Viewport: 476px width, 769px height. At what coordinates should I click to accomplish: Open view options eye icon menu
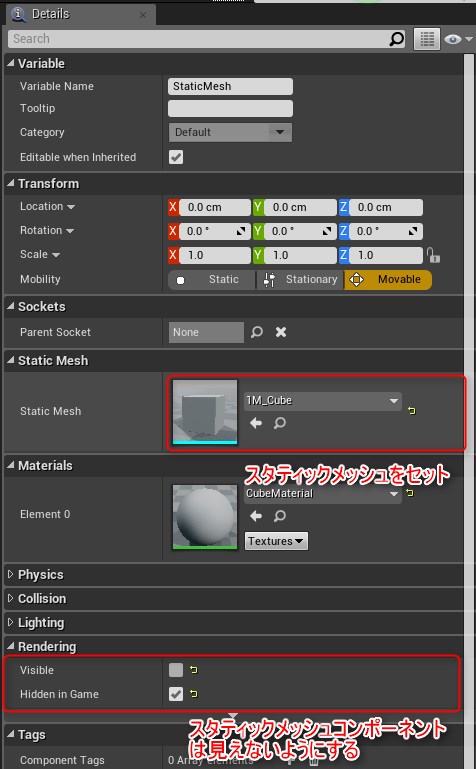click(458, 39)
